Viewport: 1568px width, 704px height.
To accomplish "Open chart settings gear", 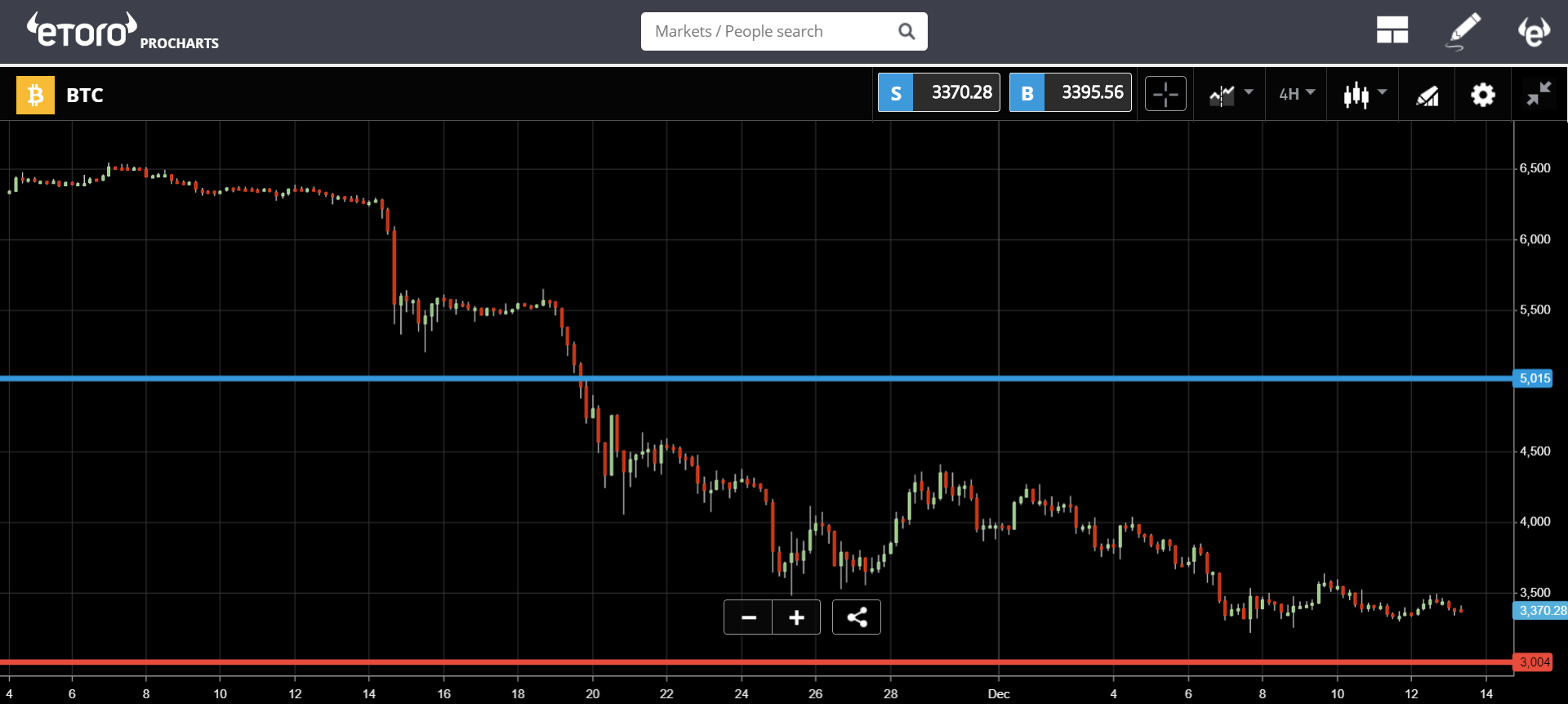I will pyautogui.click(x=1482, y=95).
